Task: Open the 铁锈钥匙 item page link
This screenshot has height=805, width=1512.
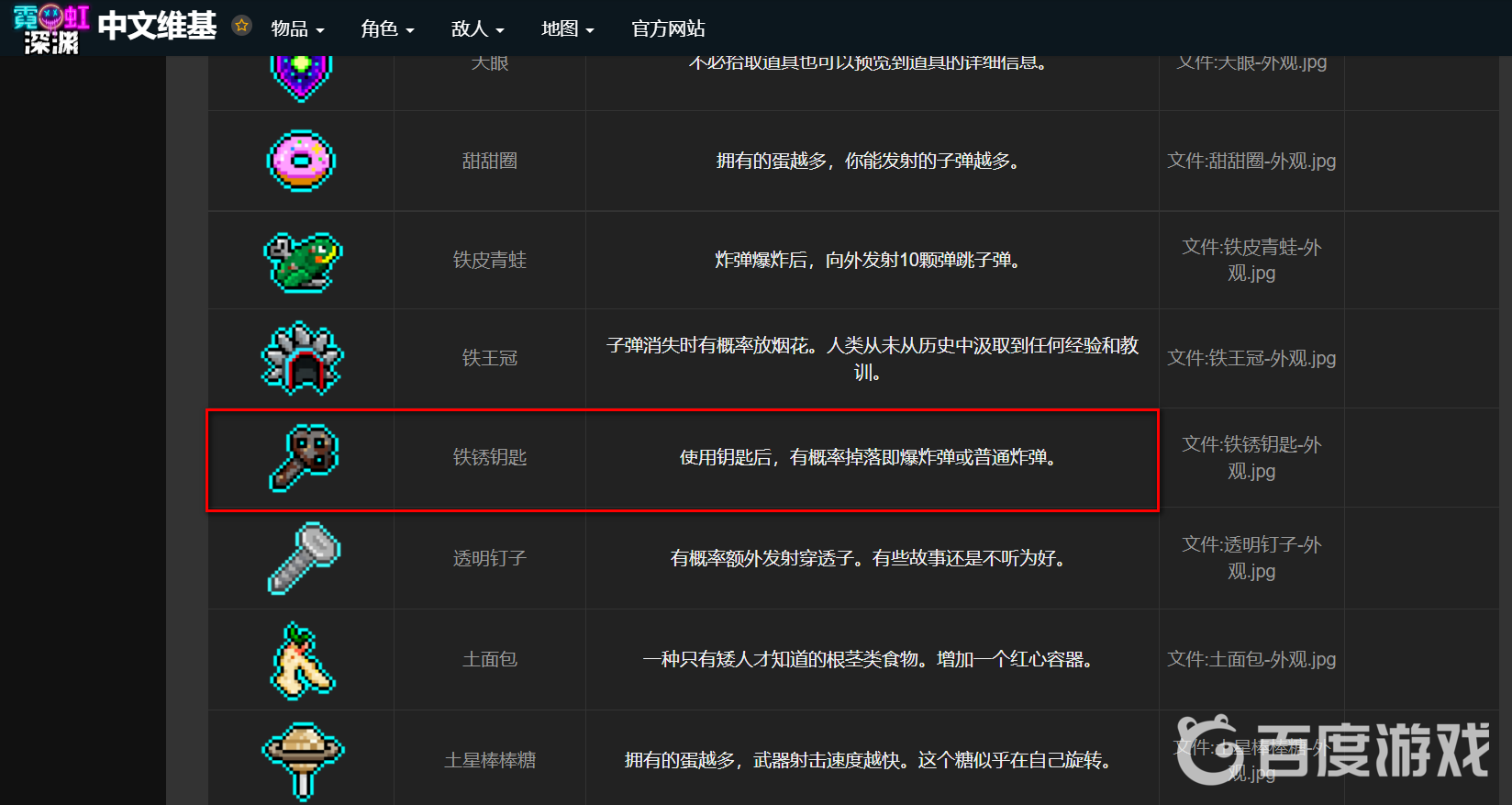Action: (x=490, y=457)
